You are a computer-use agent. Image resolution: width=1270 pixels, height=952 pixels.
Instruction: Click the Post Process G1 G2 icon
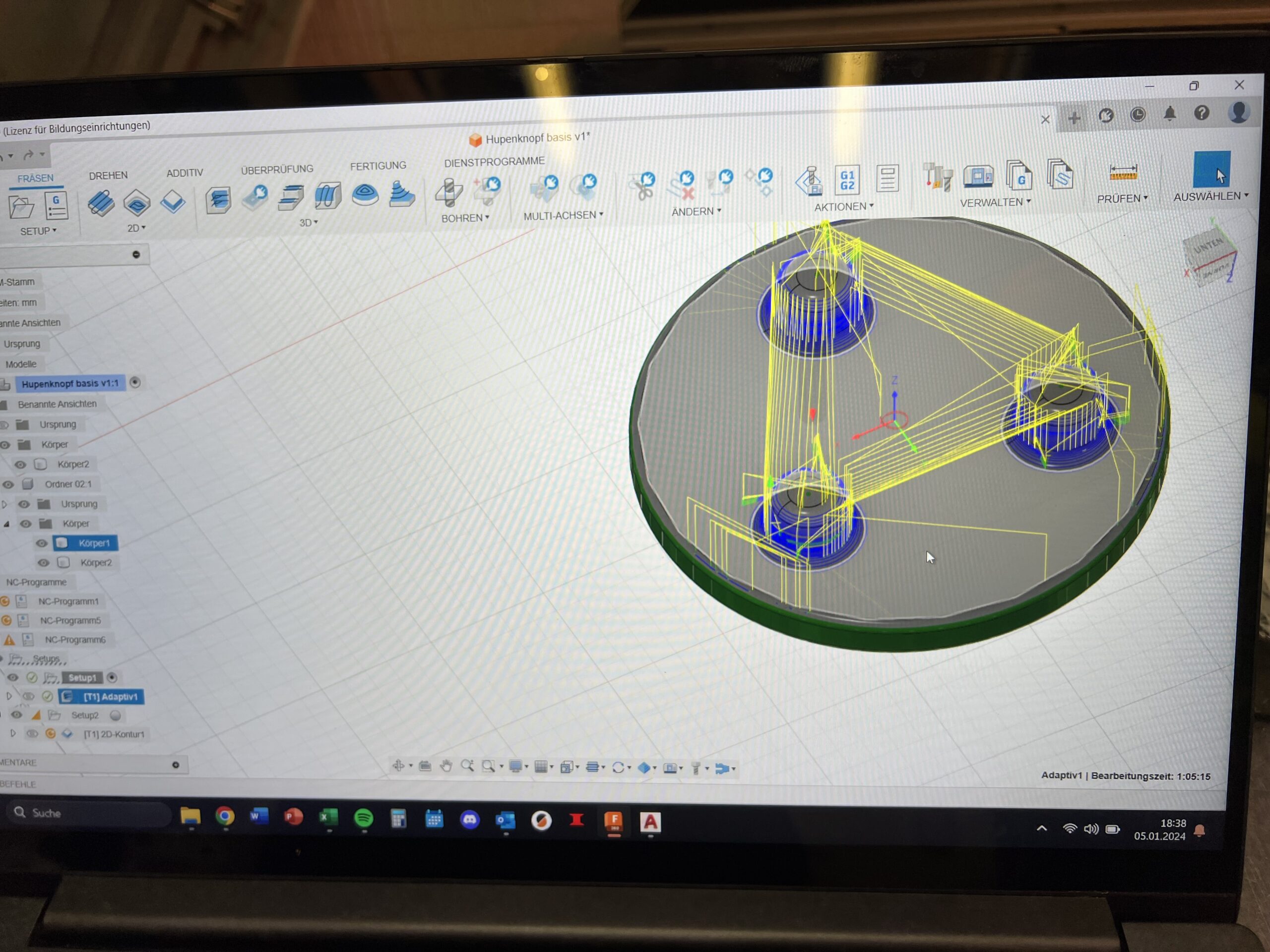coord(847,179)
